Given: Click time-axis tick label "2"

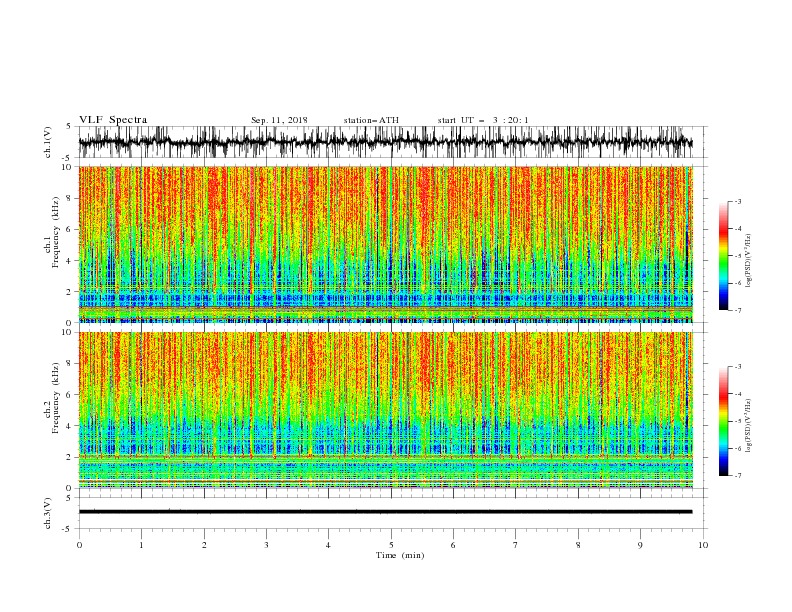Looking at the screenshot, I should pyautogui.click(x=204, y=545).
